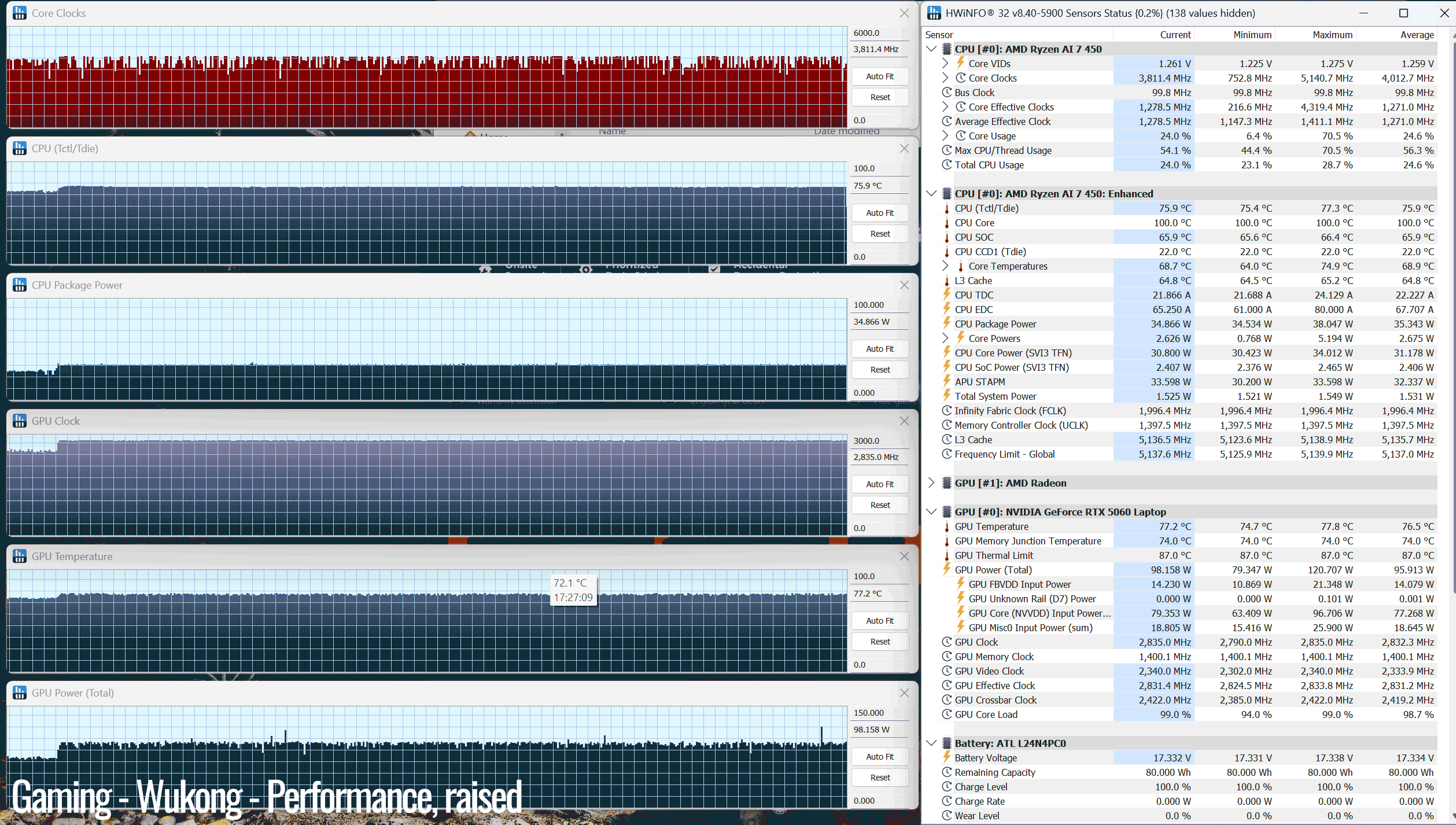Click Auto Fit in Core Clocks graph
Screen dimensions: 1456x825
click(x=880, y=76)
